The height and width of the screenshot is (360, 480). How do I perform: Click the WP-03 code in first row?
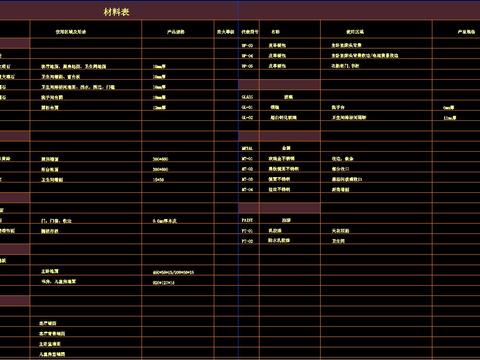click(247, 45)
